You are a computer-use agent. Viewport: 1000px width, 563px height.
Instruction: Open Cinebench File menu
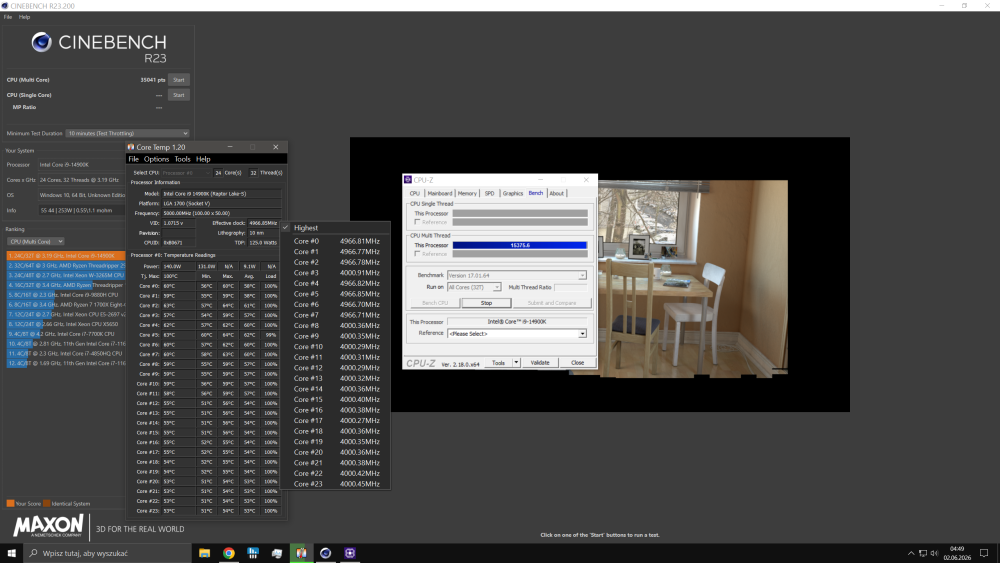point(8,17)
